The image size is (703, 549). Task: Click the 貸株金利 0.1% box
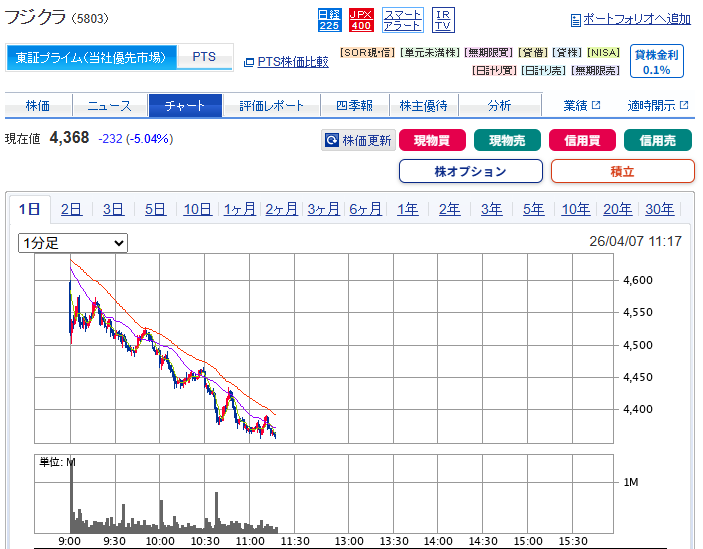point(656,61)
